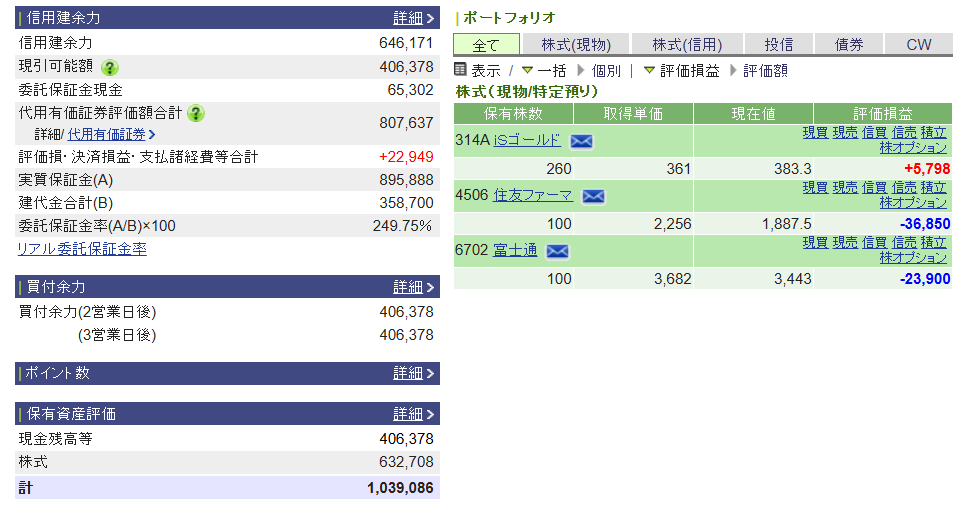Click 現買 for the iSゴールド row
Viewport: 961px width, 509px height.
click(815, 133)
